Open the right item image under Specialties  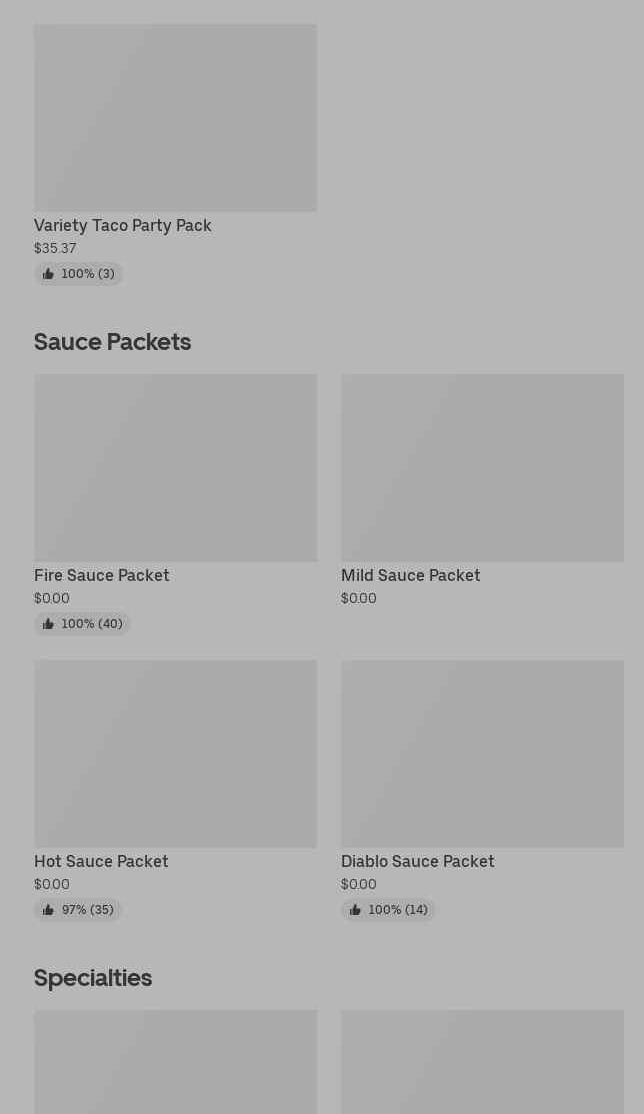pos(482,1062)
